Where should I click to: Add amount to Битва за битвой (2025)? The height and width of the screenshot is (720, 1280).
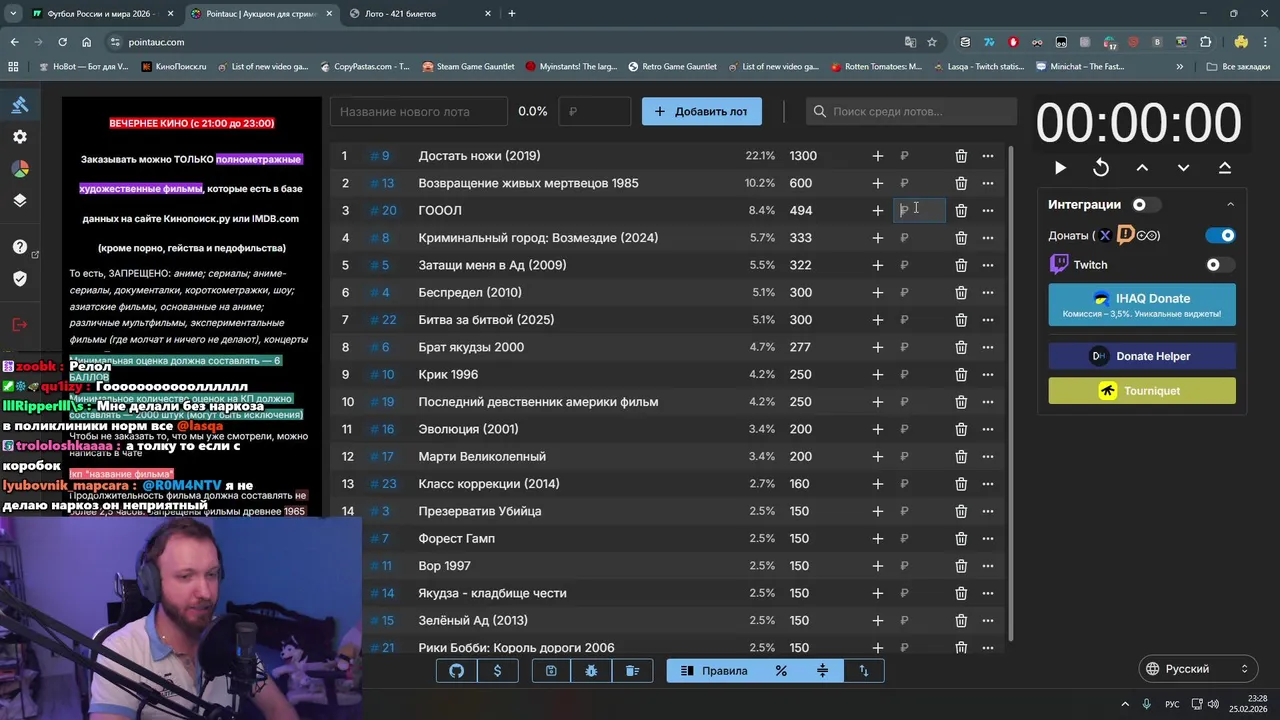click(877, 320)
